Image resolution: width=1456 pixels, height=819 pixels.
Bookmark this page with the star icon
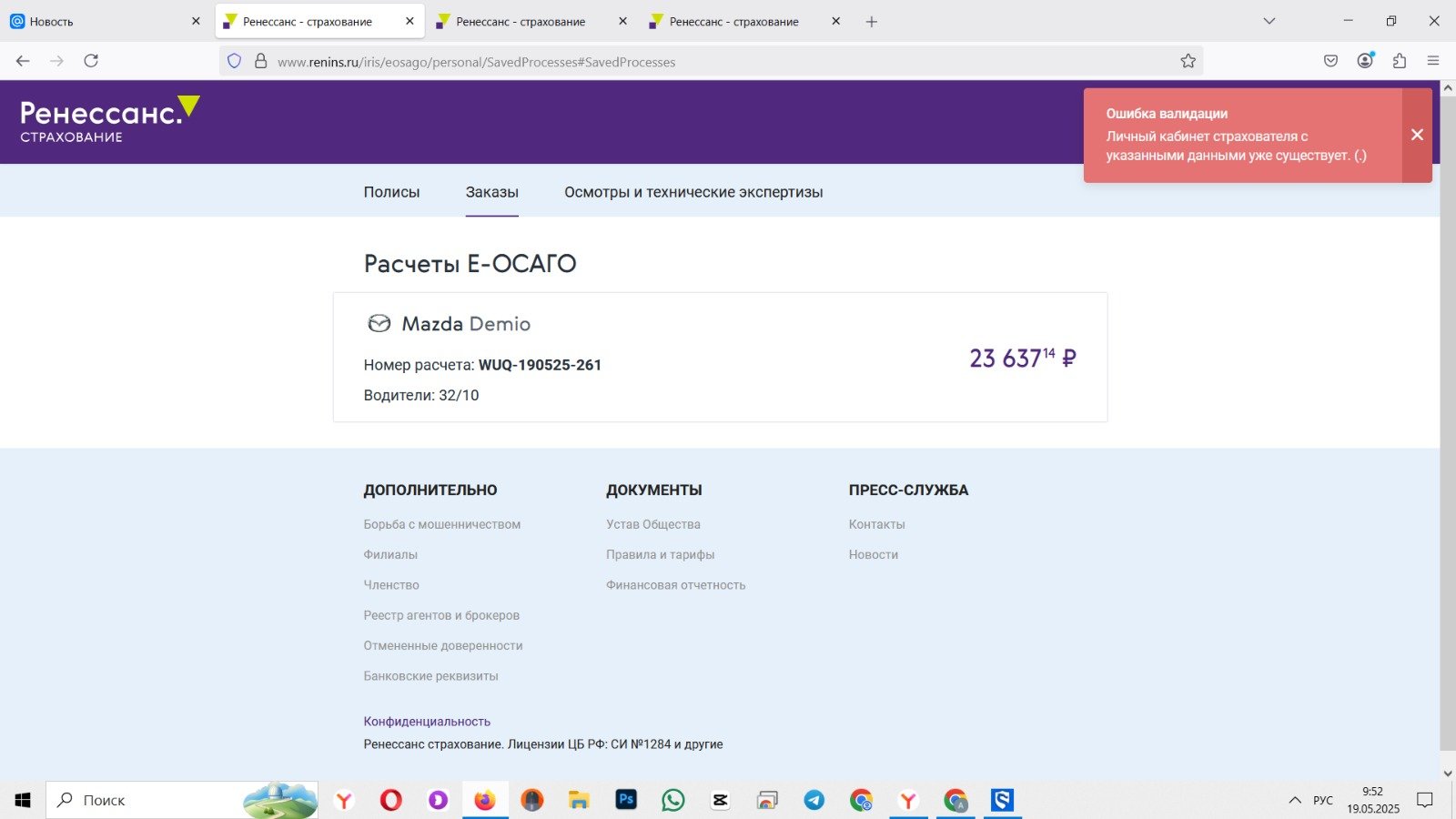coord(1188,61)
